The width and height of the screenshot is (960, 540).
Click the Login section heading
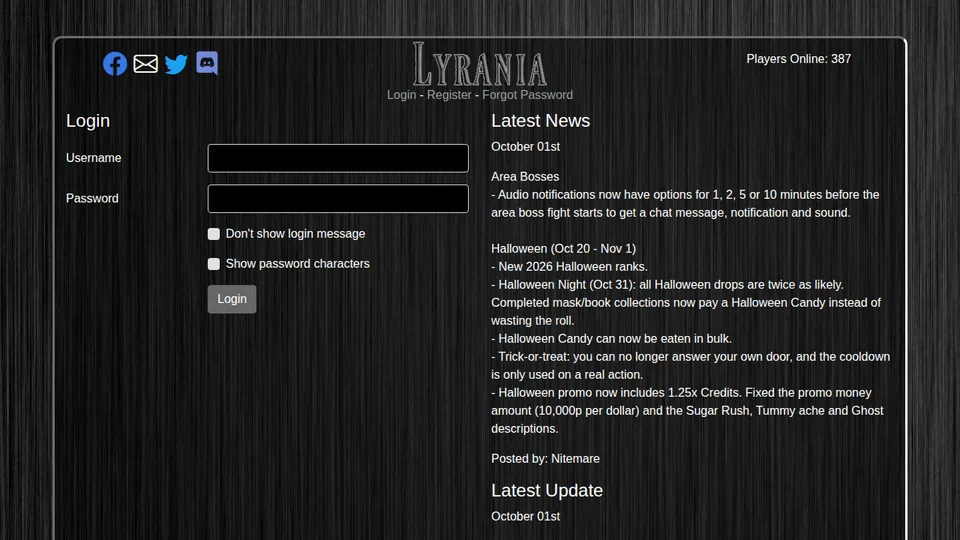pyautogui.click(x=88, y=121)
